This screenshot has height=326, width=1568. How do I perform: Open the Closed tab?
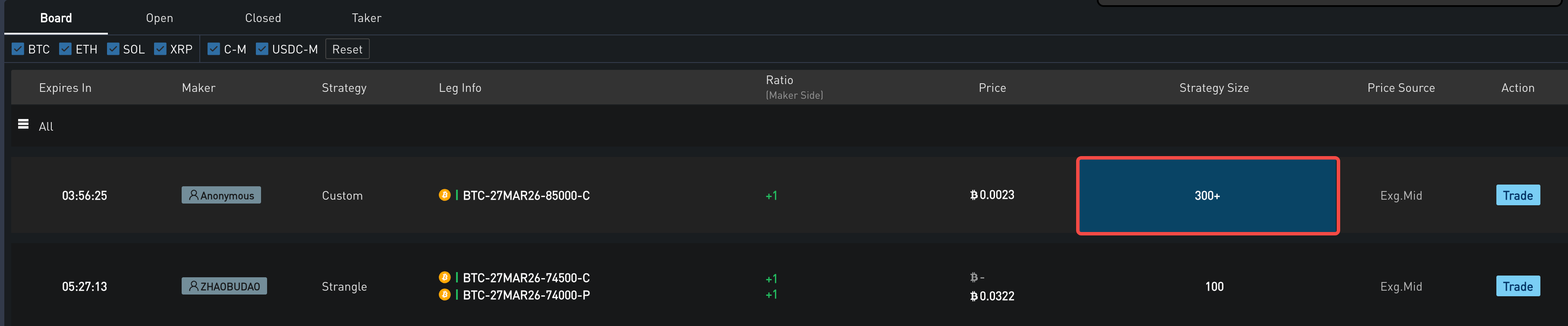point(263,18)
